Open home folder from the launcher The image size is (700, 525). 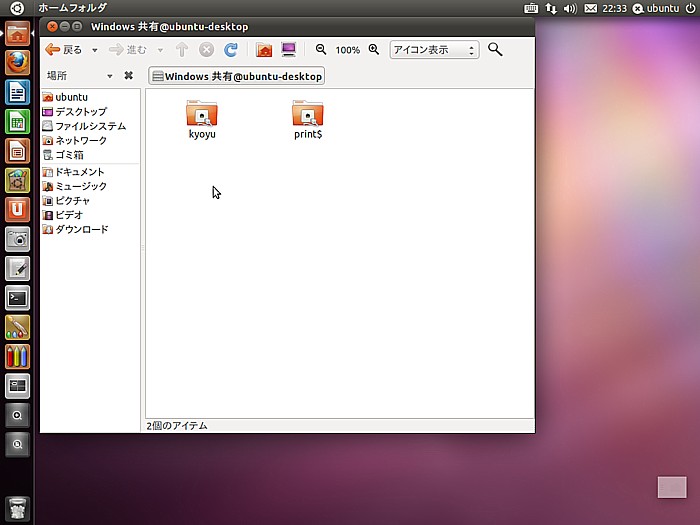17,33
